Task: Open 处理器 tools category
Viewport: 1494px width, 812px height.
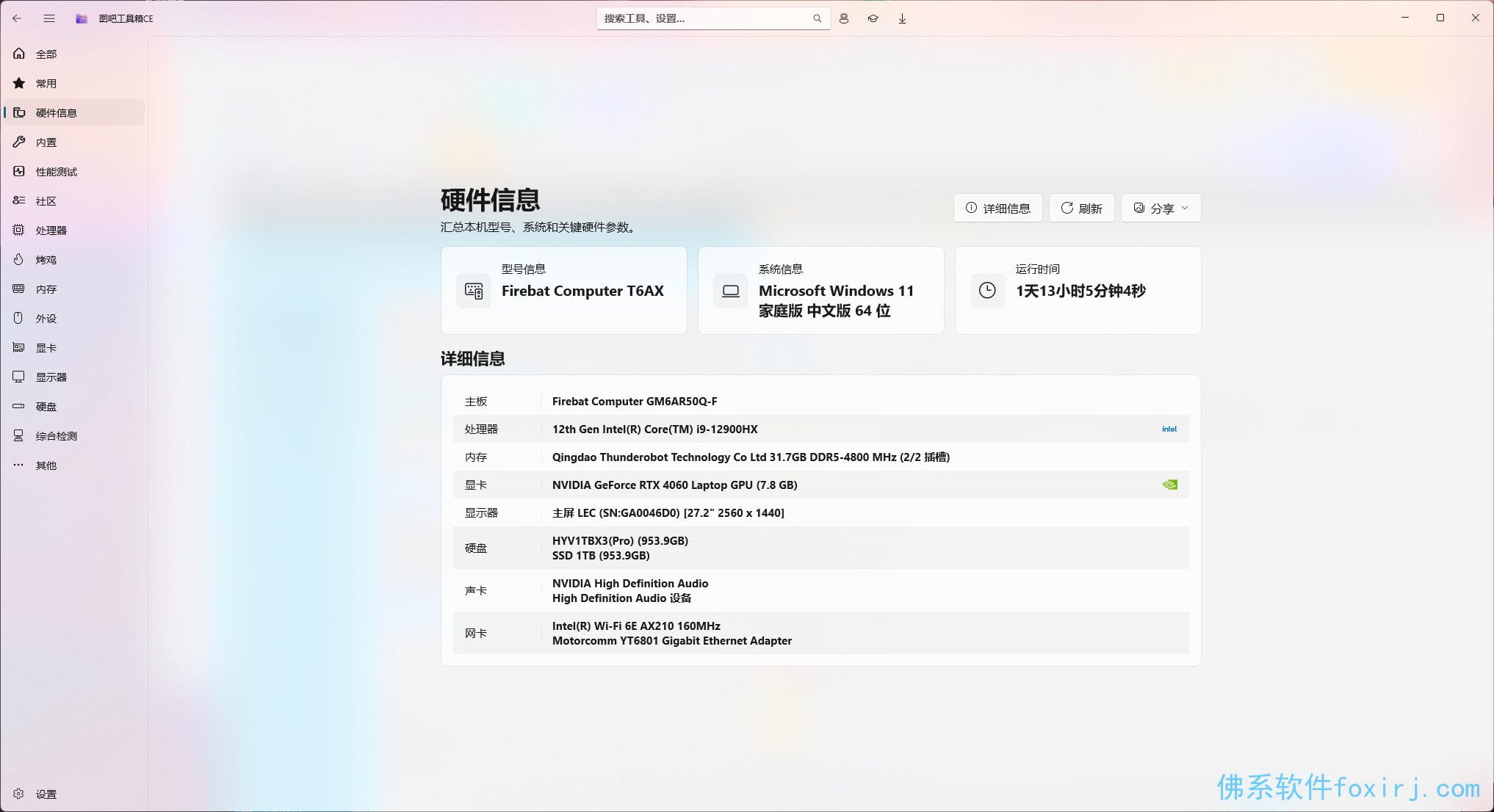Action: [73, 231]
